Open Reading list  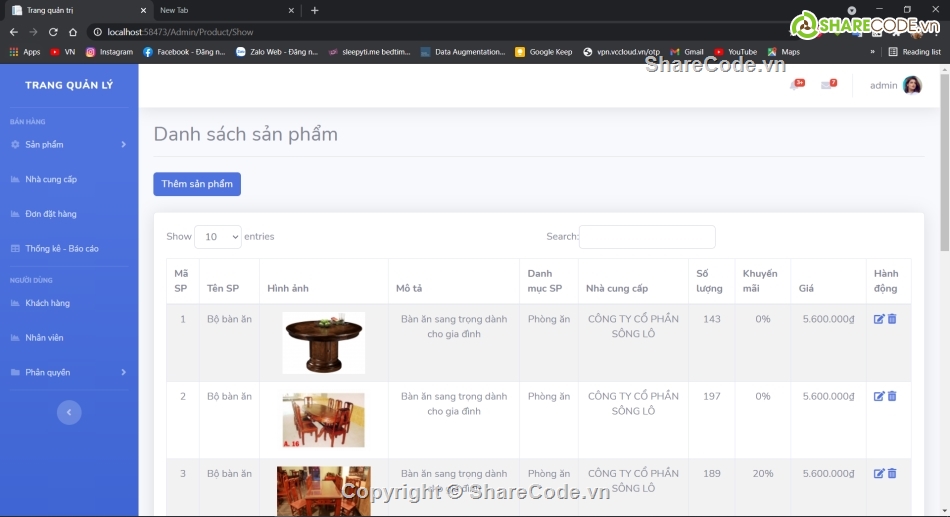click(x=915, y=52)
